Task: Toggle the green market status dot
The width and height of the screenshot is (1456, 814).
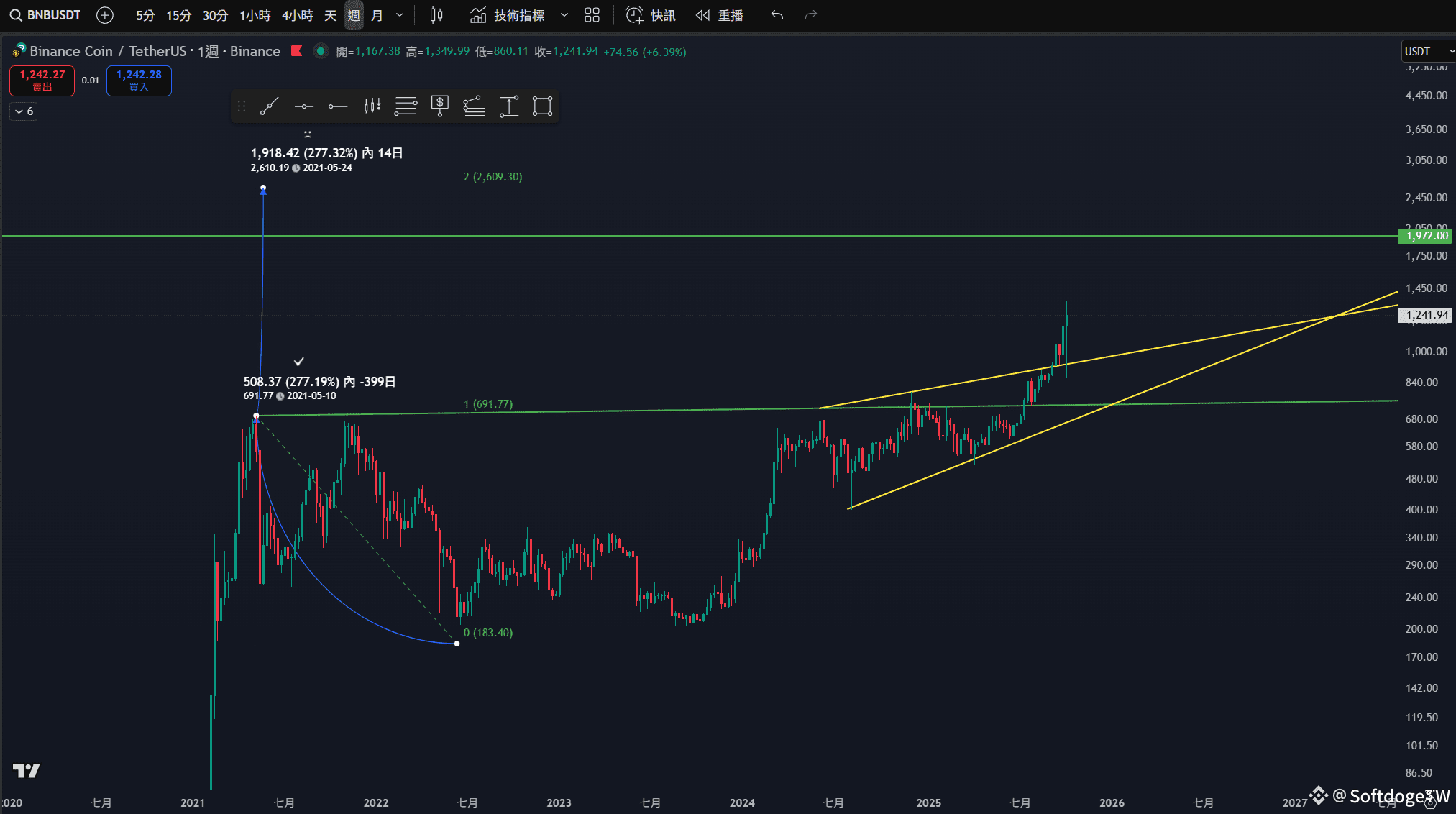Action: tap(321, 51)
